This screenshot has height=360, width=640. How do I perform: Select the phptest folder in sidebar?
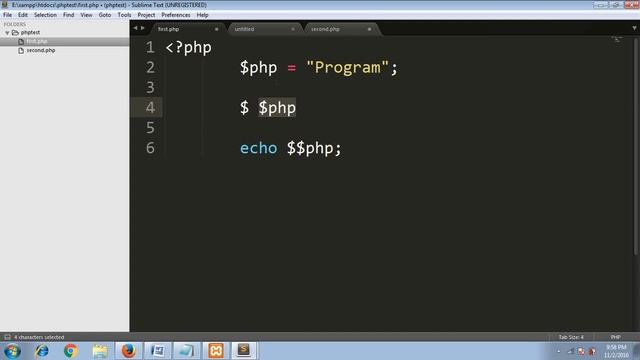[30, 32]
